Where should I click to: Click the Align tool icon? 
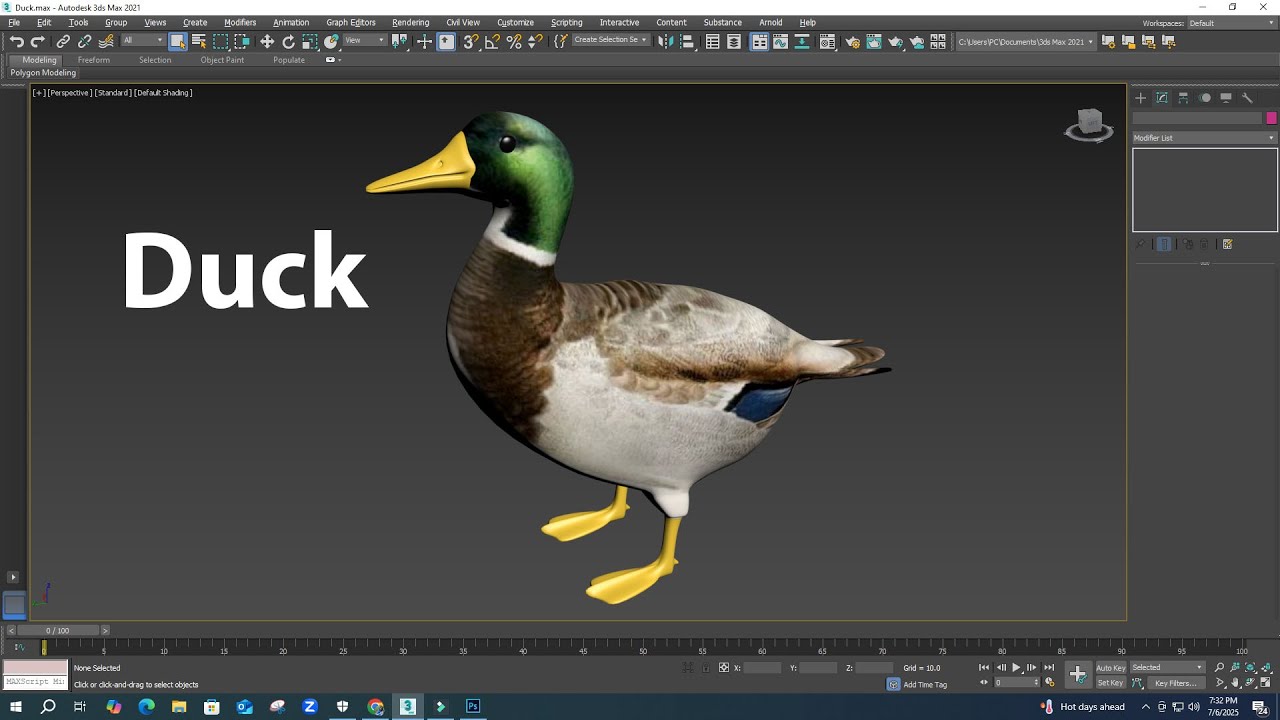click(x=687, y=41)
